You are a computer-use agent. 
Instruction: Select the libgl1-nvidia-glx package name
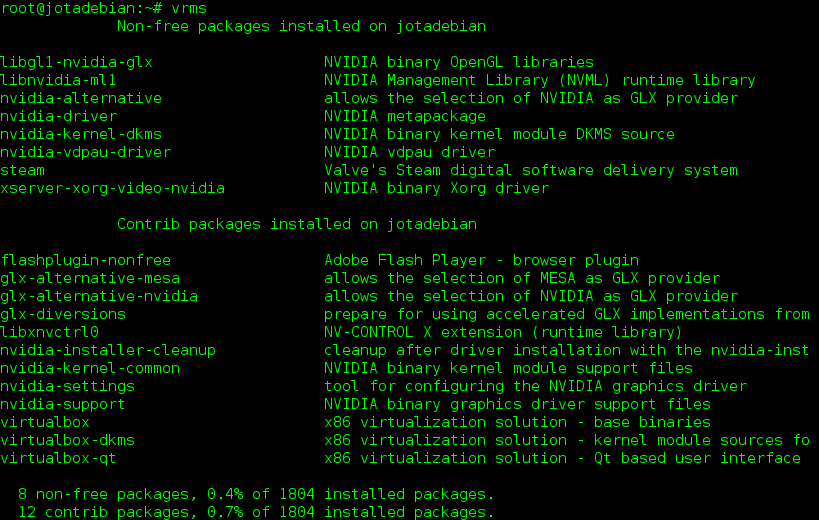pyautogui.click(x=76, y=63)
